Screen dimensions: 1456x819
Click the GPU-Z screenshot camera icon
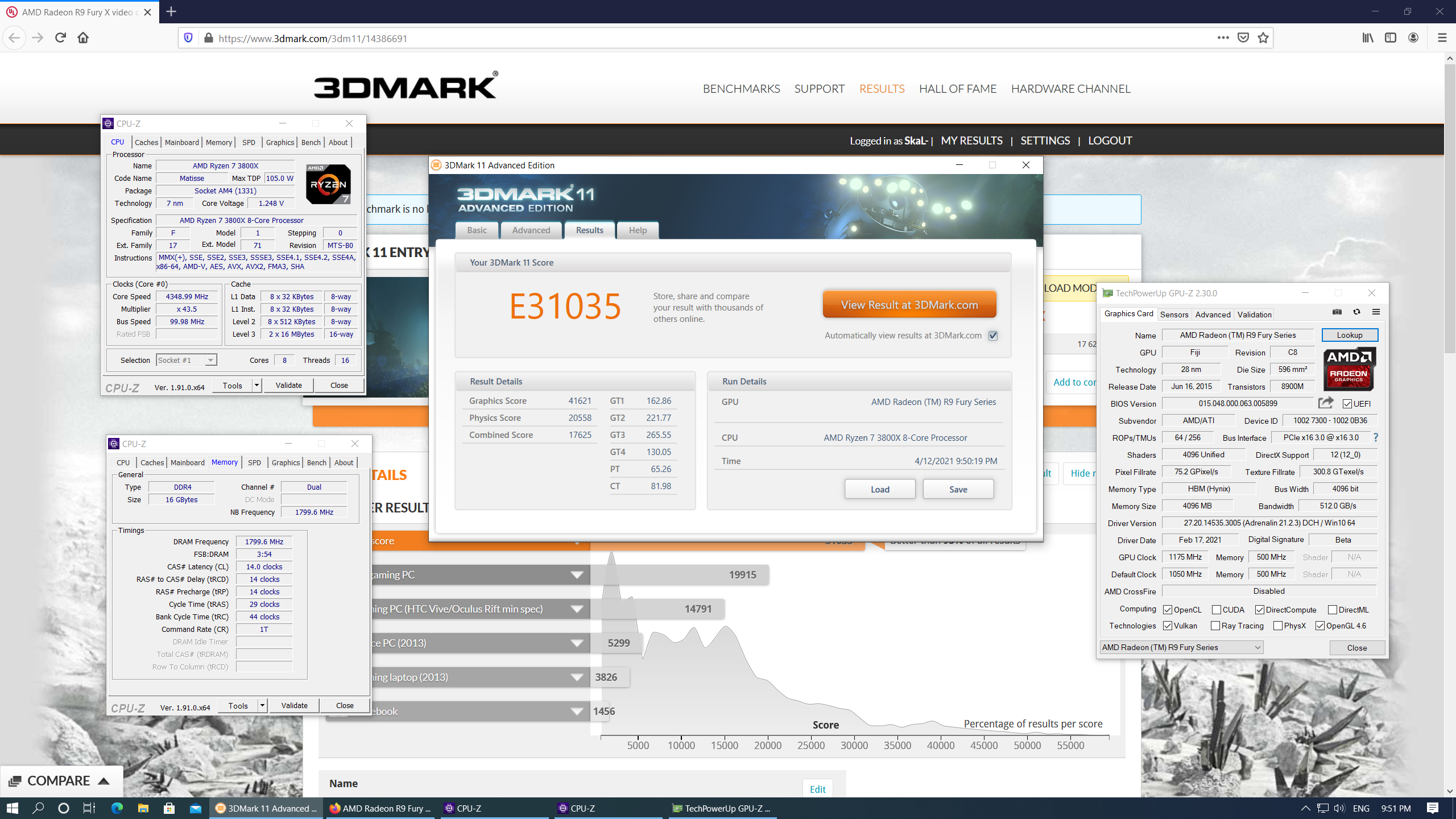click(x=1337, y=312)
